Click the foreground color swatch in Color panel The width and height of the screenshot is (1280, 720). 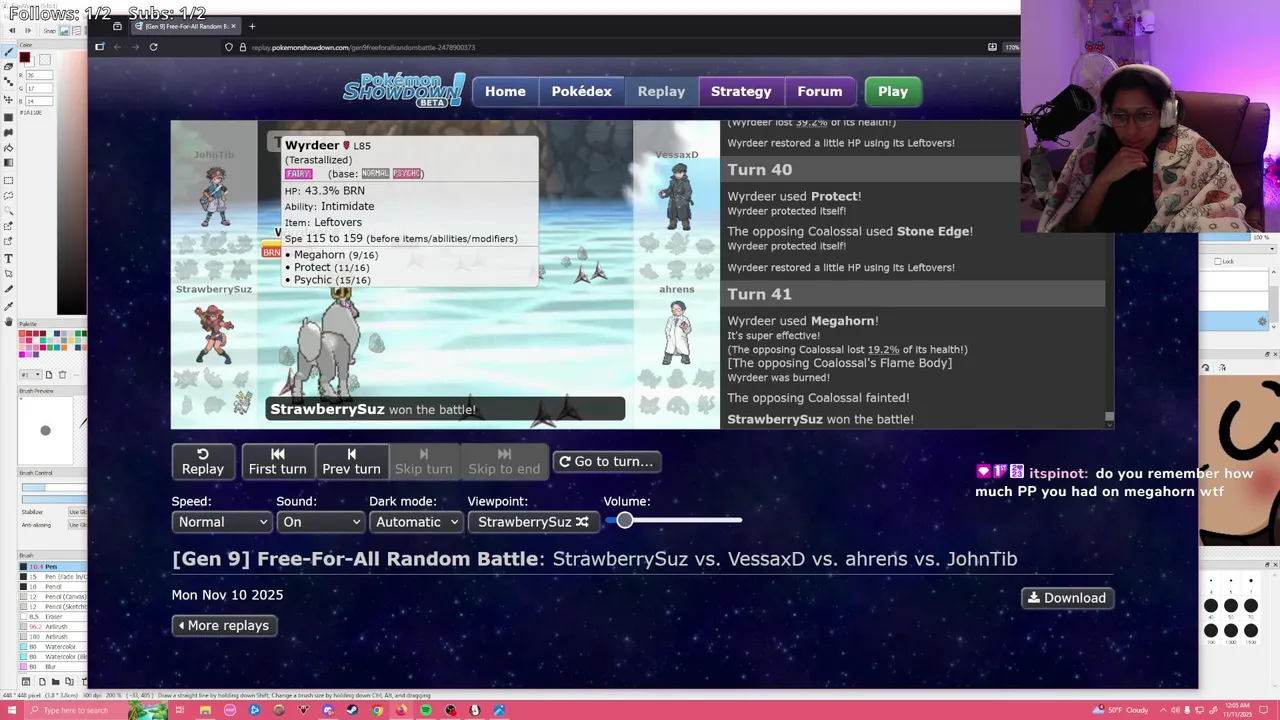tap(24, 57)
